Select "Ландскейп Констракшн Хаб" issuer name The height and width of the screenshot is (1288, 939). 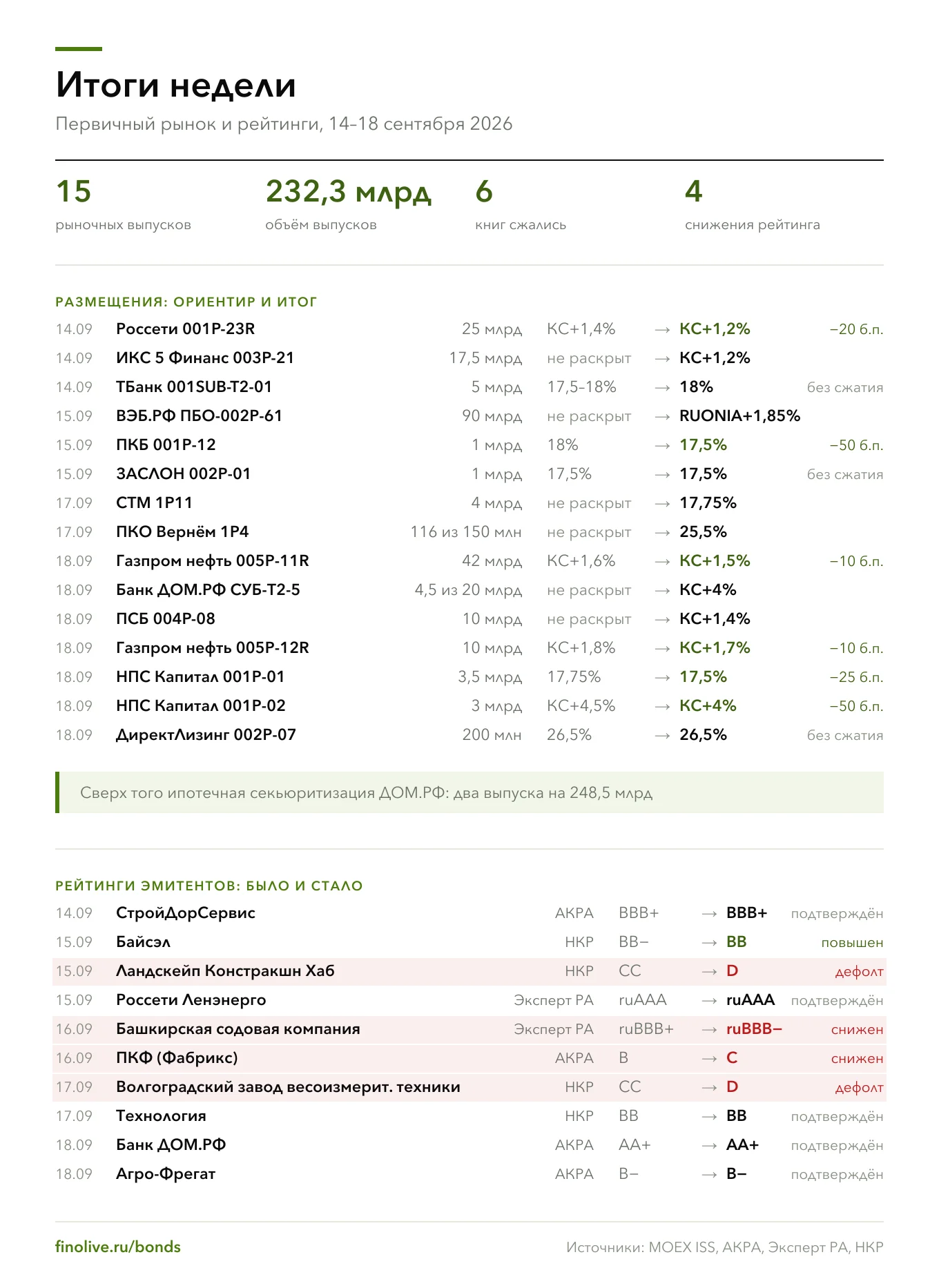pos(225,971)
